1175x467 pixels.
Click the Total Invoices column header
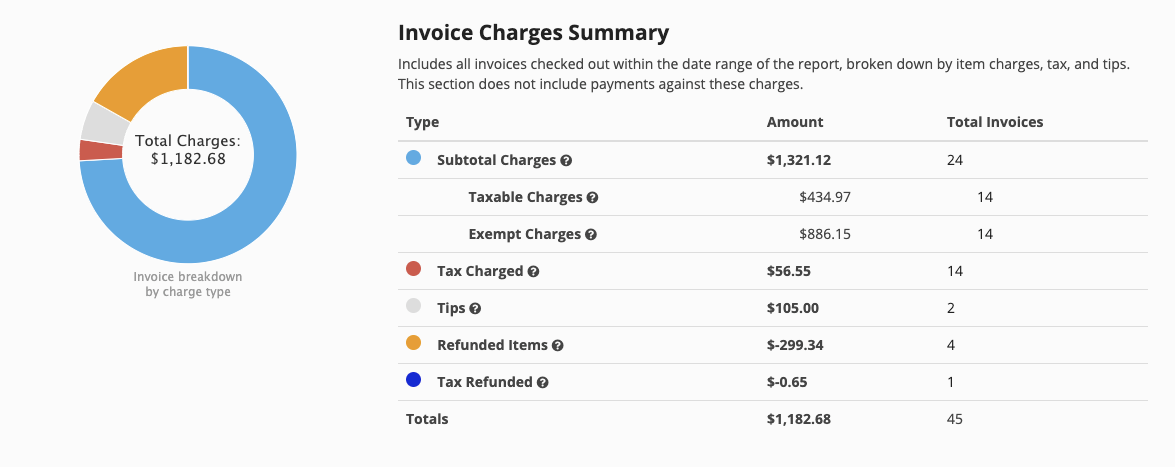point(995,122)
